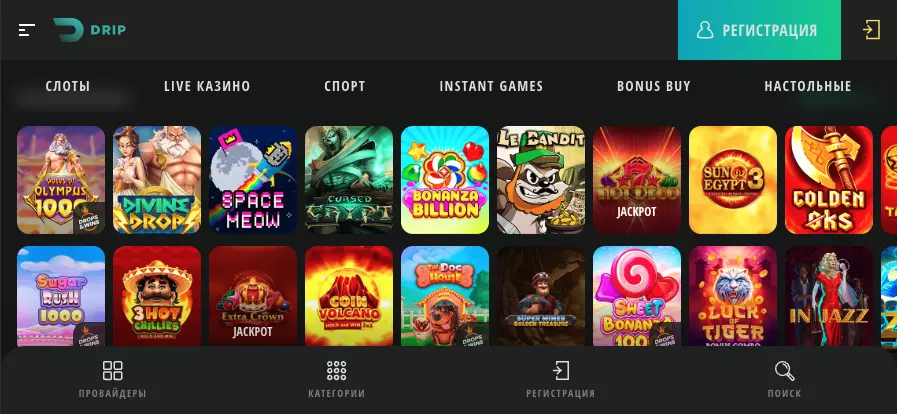The height and width of the screenshot is (414, 897).
Task: Select the Bonus Buy tab
Action: pos(653,86)
